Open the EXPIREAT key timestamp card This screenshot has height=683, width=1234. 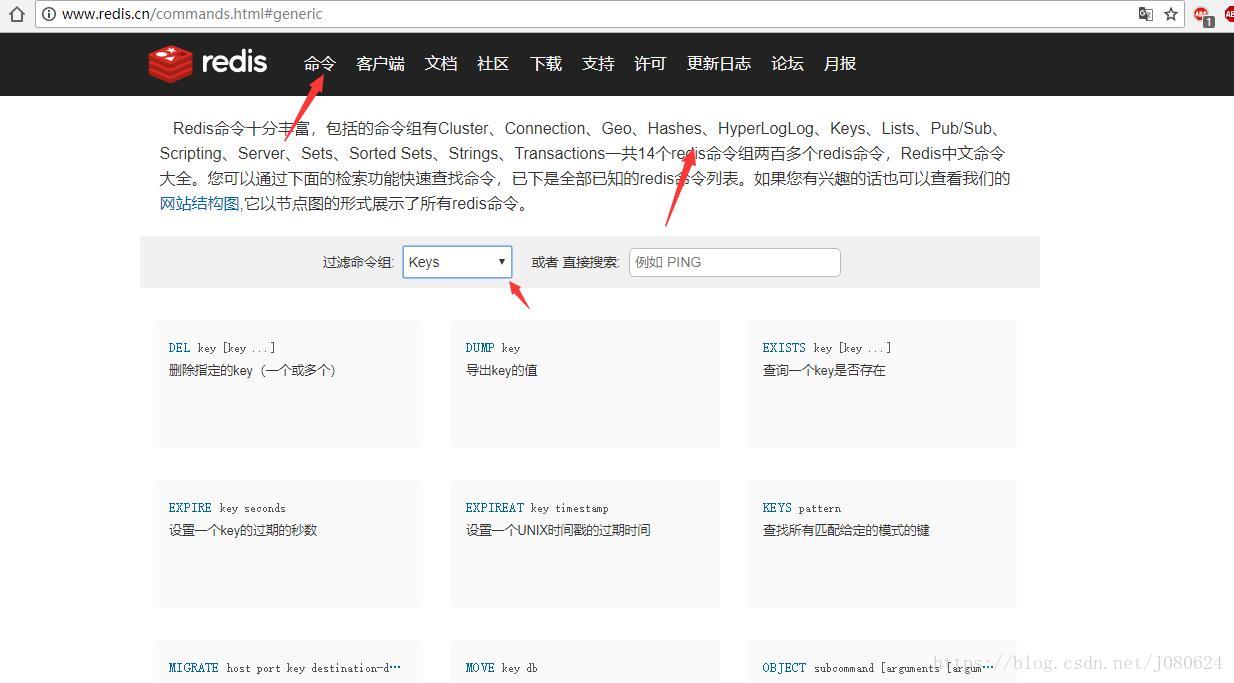click(585, 544)
